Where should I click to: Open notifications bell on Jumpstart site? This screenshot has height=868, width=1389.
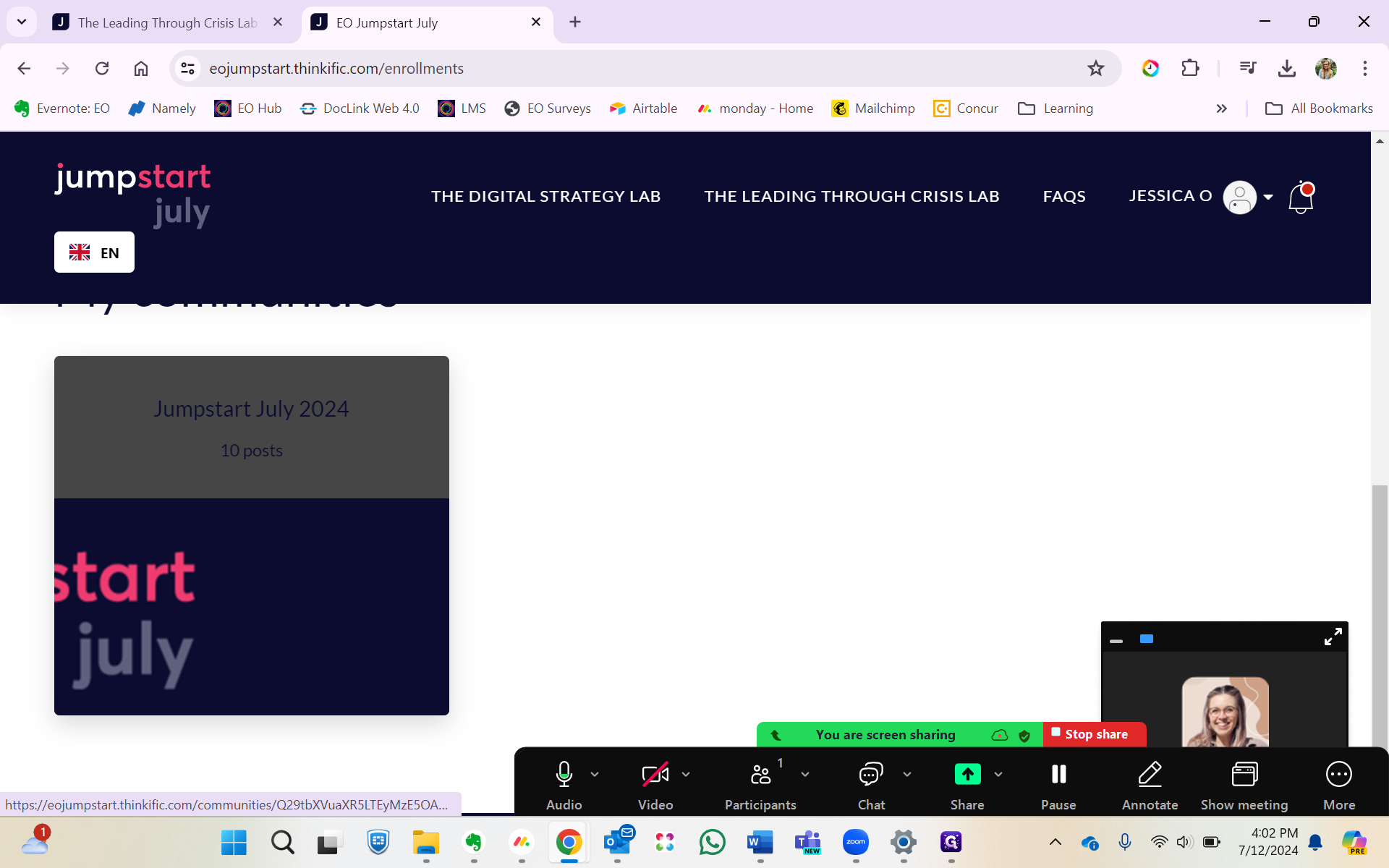coord(1301,197)
